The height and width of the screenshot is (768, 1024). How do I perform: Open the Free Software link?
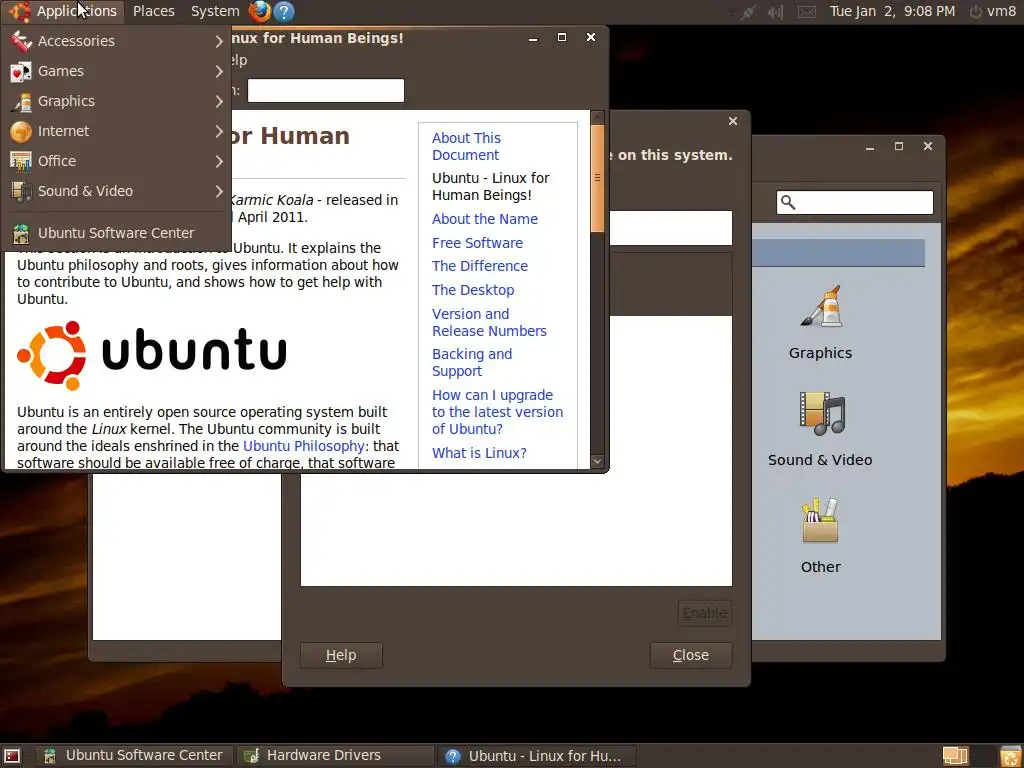click(x=477, y=243)
